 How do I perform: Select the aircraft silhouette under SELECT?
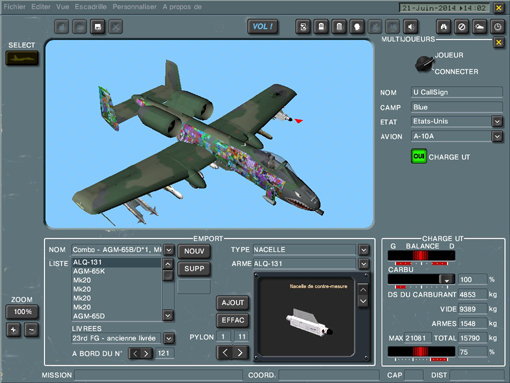(x=22, y=58)
